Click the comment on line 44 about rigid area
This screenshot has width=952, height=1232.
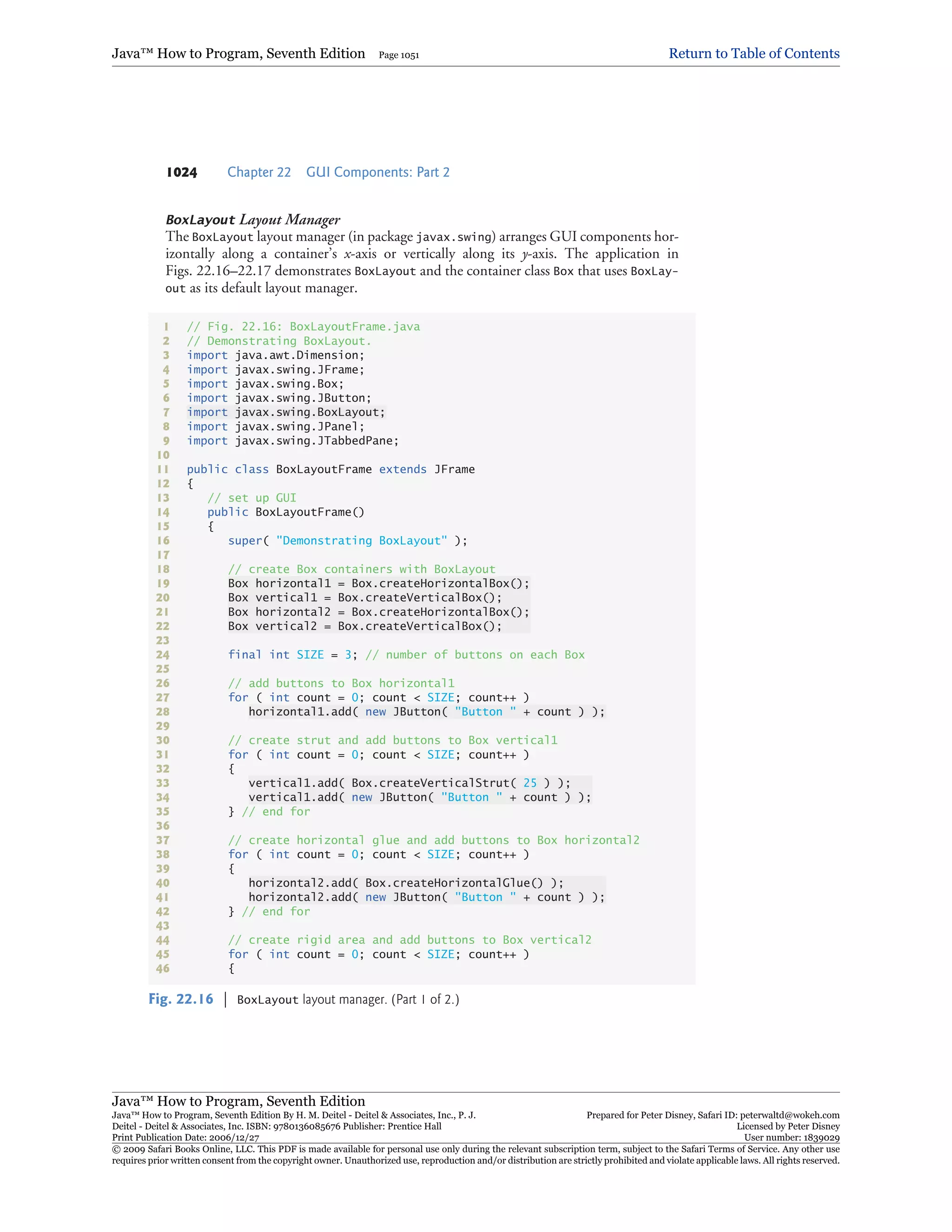coord(410,940)
